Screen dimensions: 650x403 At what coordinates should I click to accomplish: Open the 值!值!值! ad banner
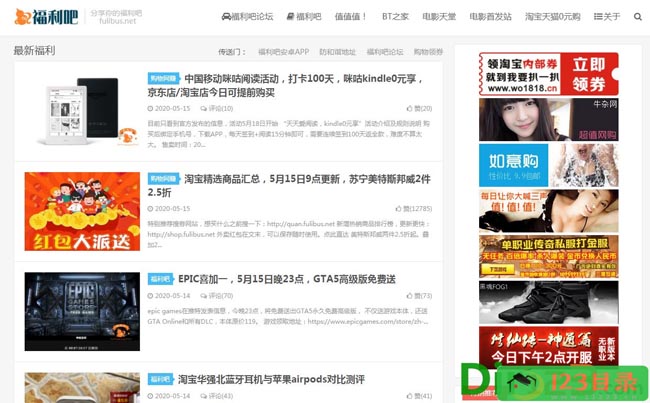coord(548,211)
